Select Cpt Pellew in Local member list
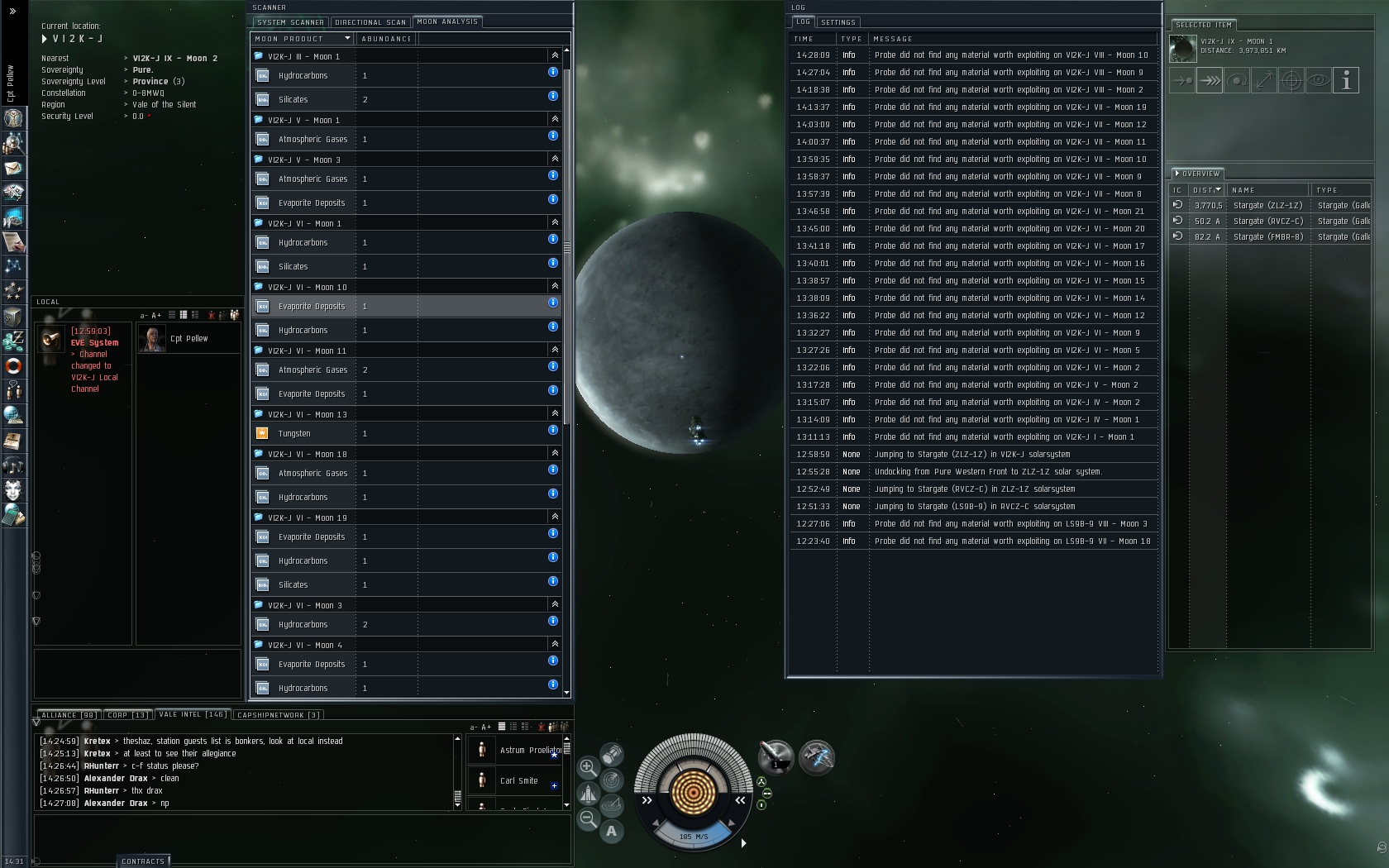 pyautogui.click(x=189, y=338)
